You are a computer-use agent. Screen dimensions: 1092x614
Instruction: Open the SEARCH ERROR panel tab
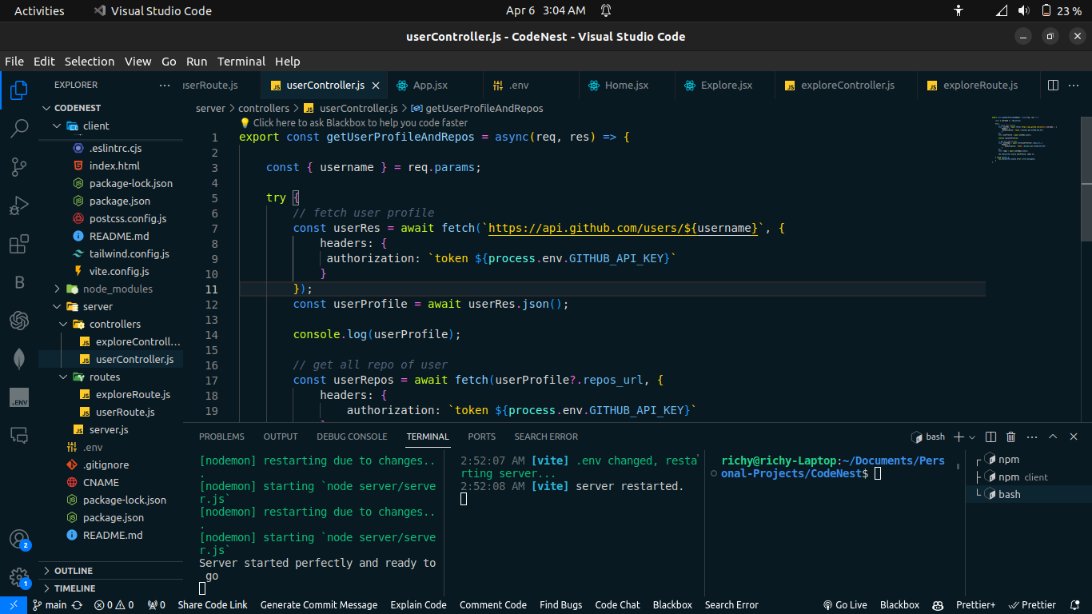coord(546,436)
